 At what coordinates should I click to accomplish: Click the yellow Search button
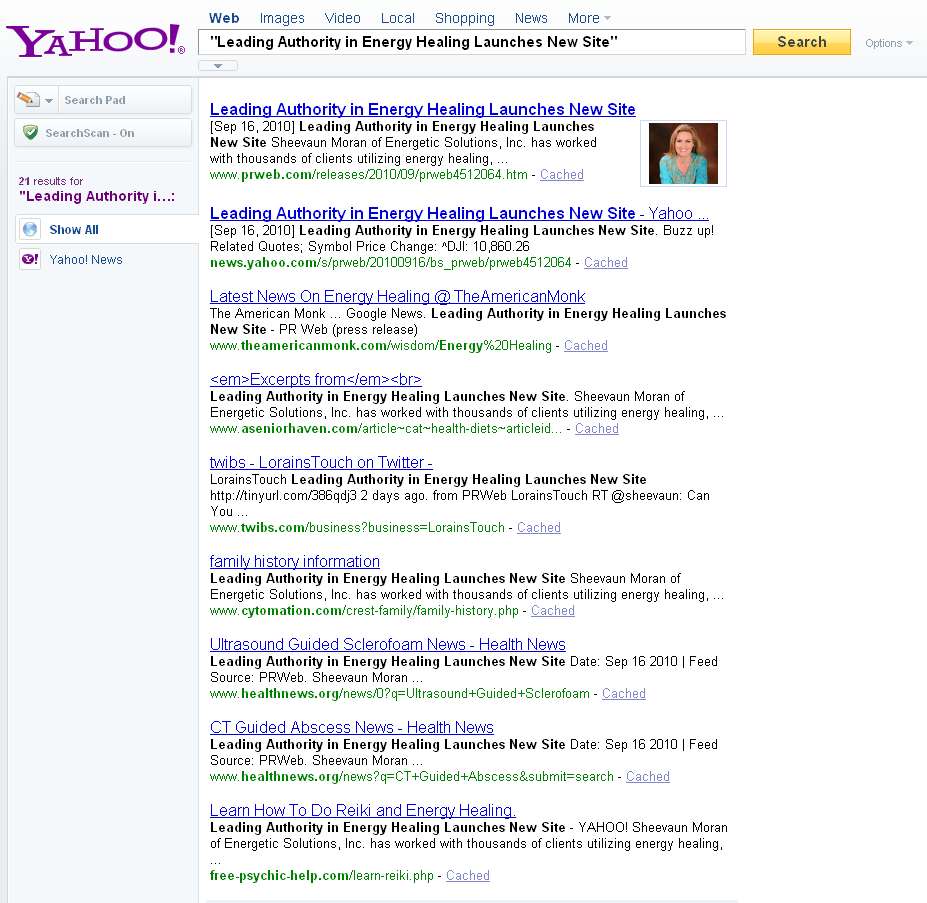[x=802, y=42]
